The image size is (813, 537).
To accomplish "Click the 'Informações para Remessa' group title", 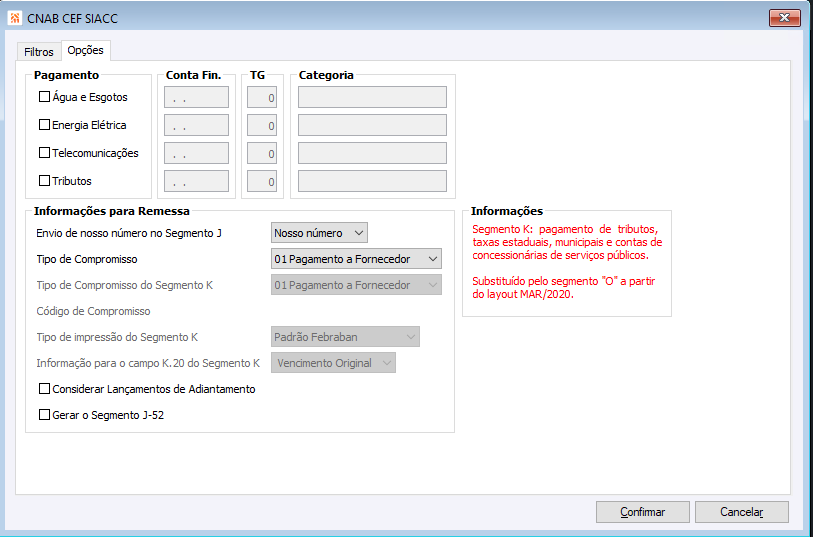I will (112, 211).
